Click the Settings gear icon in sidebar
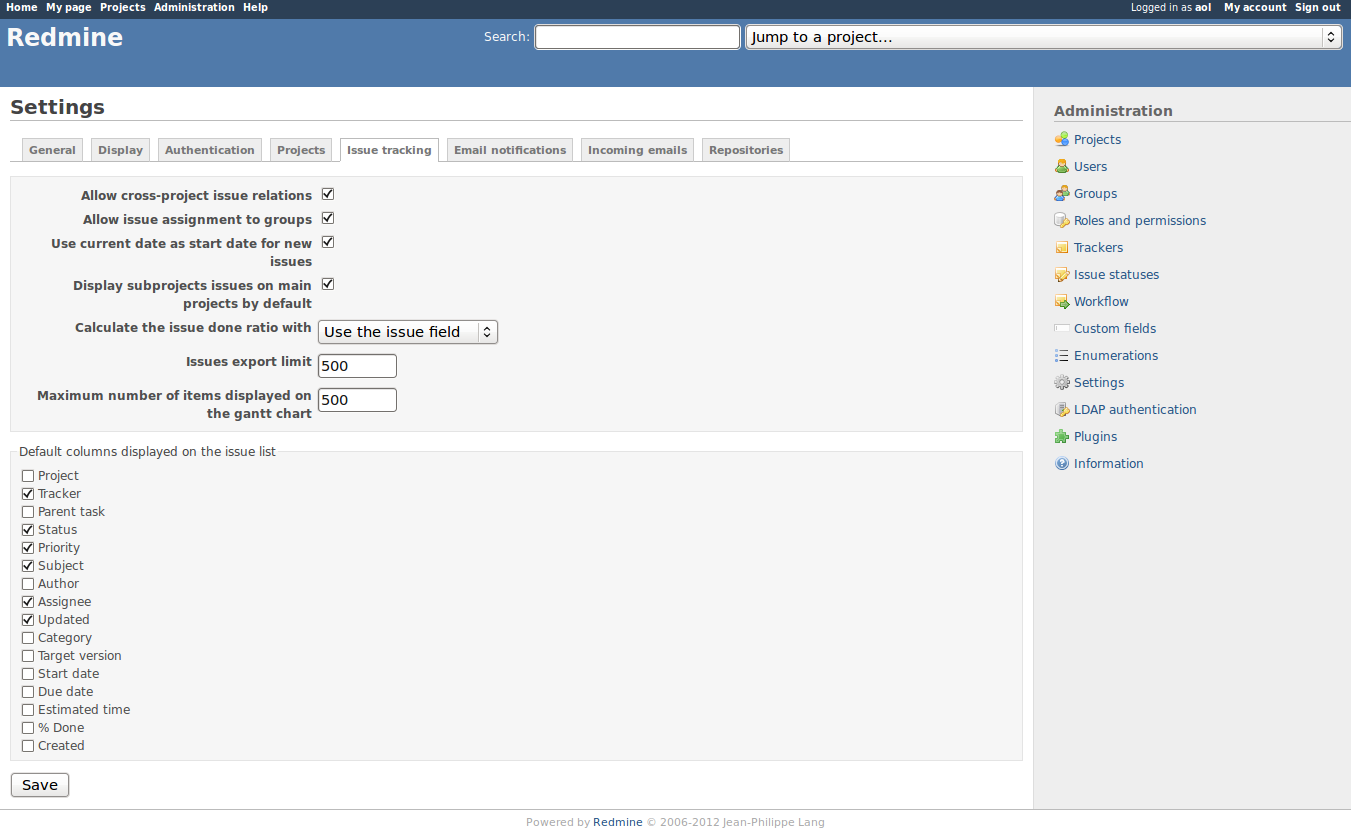The image size is (1351, 834). click(1062, 382)
